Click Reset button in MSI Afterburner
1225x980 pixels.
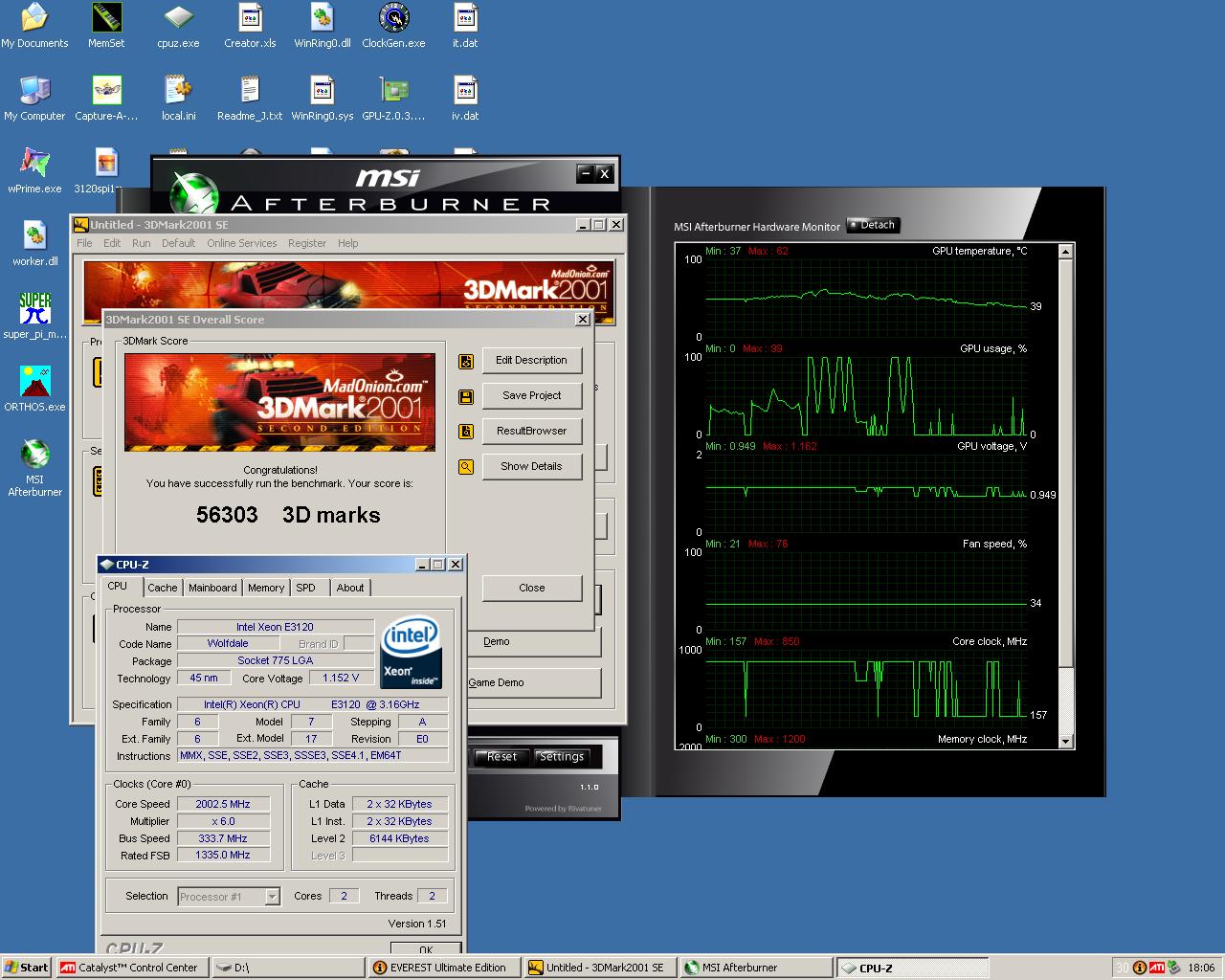(x=501, y=756)
